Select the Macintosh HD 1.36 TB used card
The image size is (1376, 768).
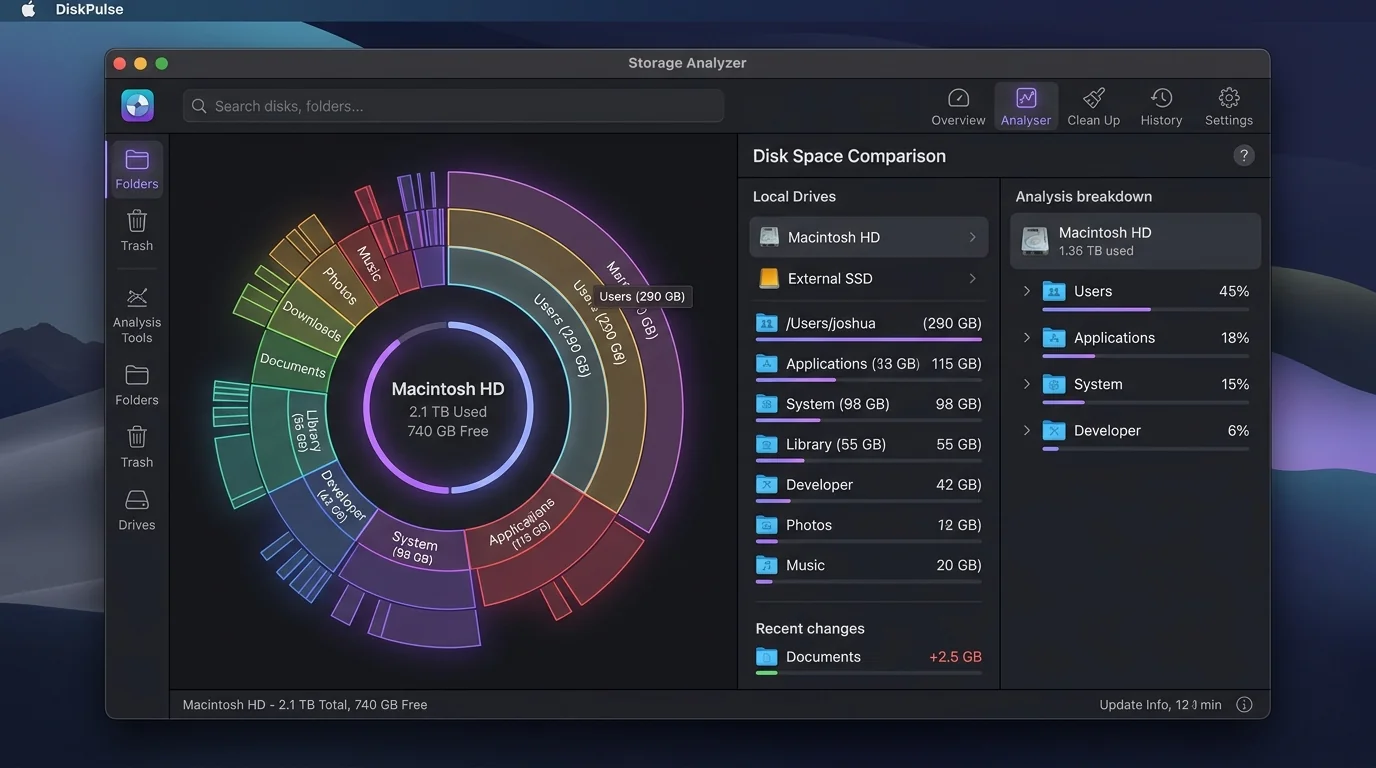click(1135, 241)
